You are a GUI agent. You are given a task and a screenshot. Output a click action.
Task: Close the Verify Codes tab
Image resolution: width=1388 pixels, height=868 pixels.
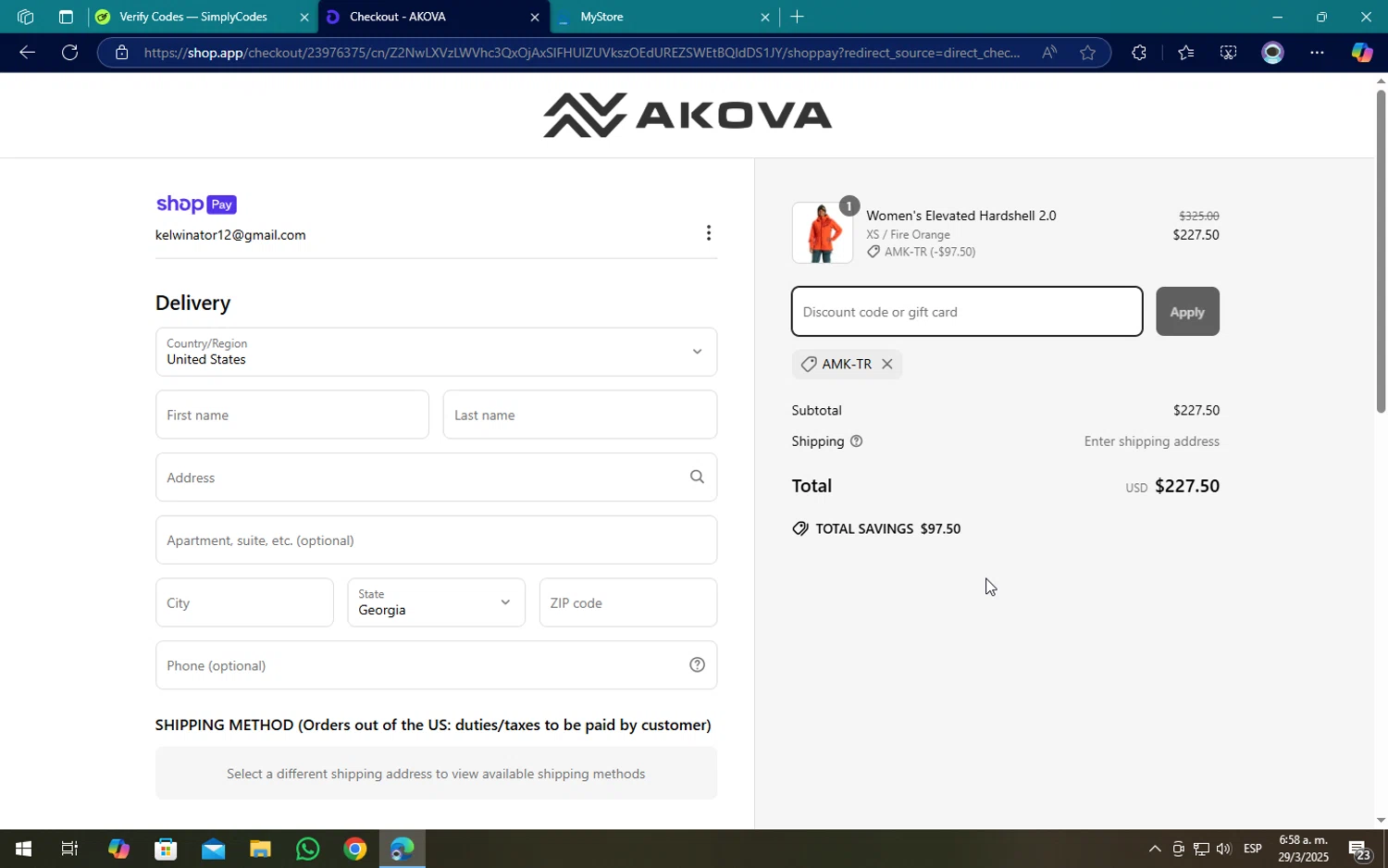(304, 17)
